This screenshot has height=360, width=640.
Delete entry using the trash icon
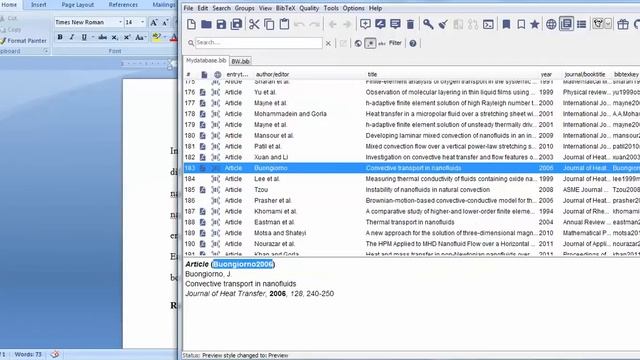coord(410,24)
